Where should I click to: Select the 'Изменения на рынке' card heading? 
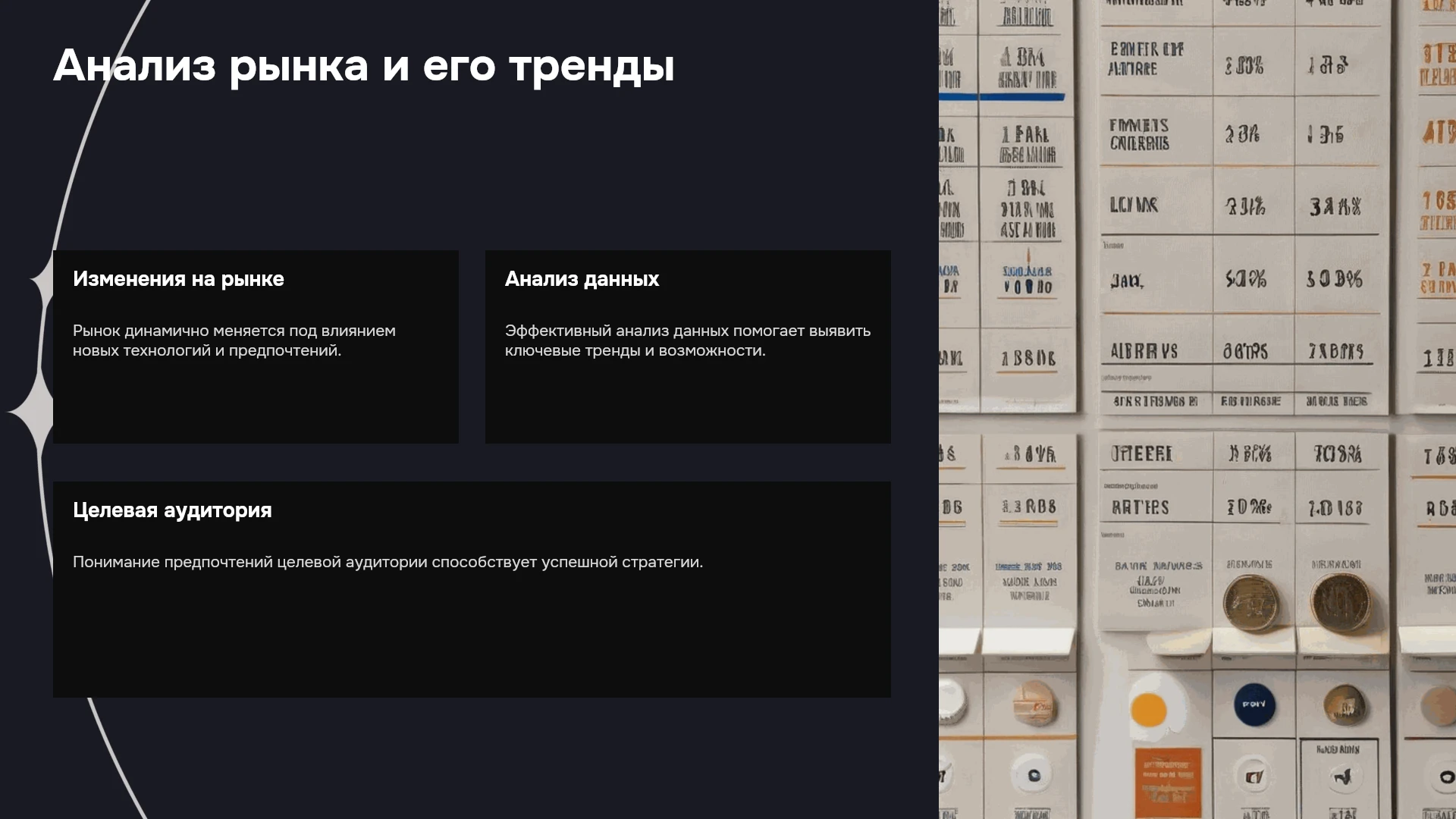click(x=178, y=279)
